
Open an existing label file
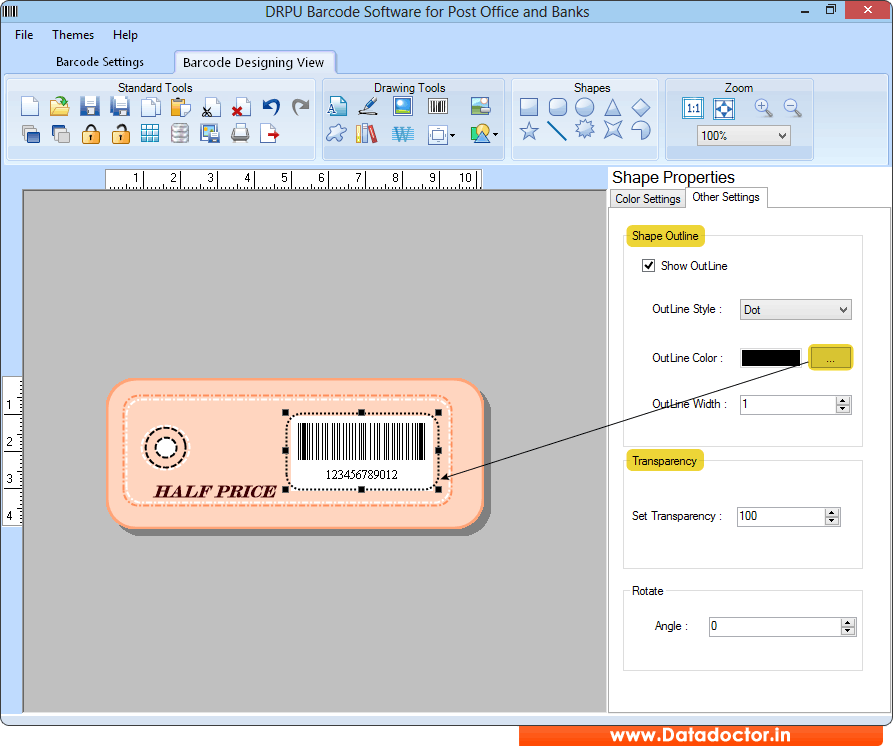60,106
